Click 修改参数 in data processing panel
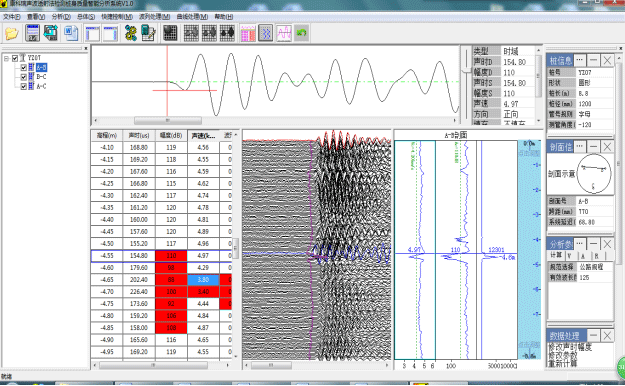Viewport: 625px width, 386px height. tap(563, 355)
